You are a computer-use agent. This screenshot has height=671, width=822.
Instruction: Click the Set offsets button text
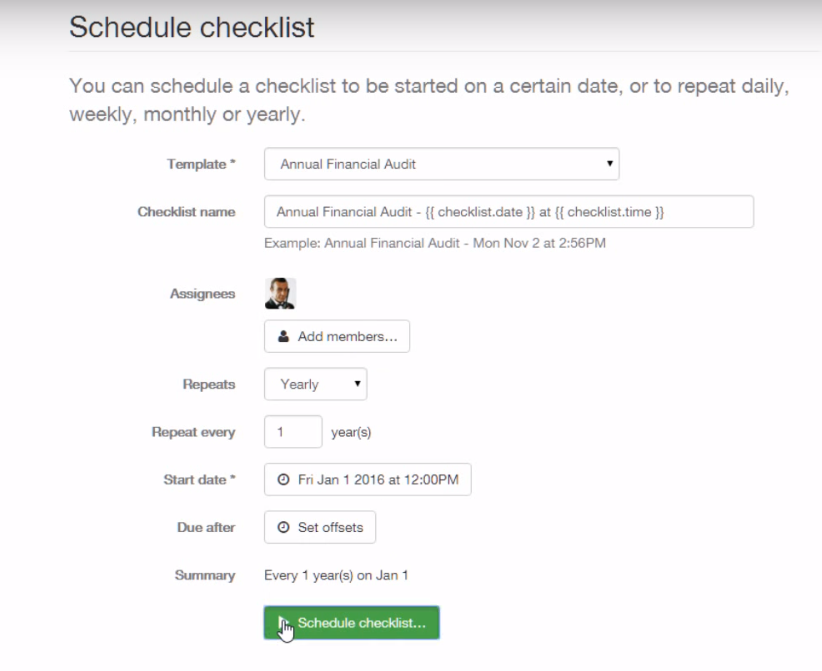330,527
